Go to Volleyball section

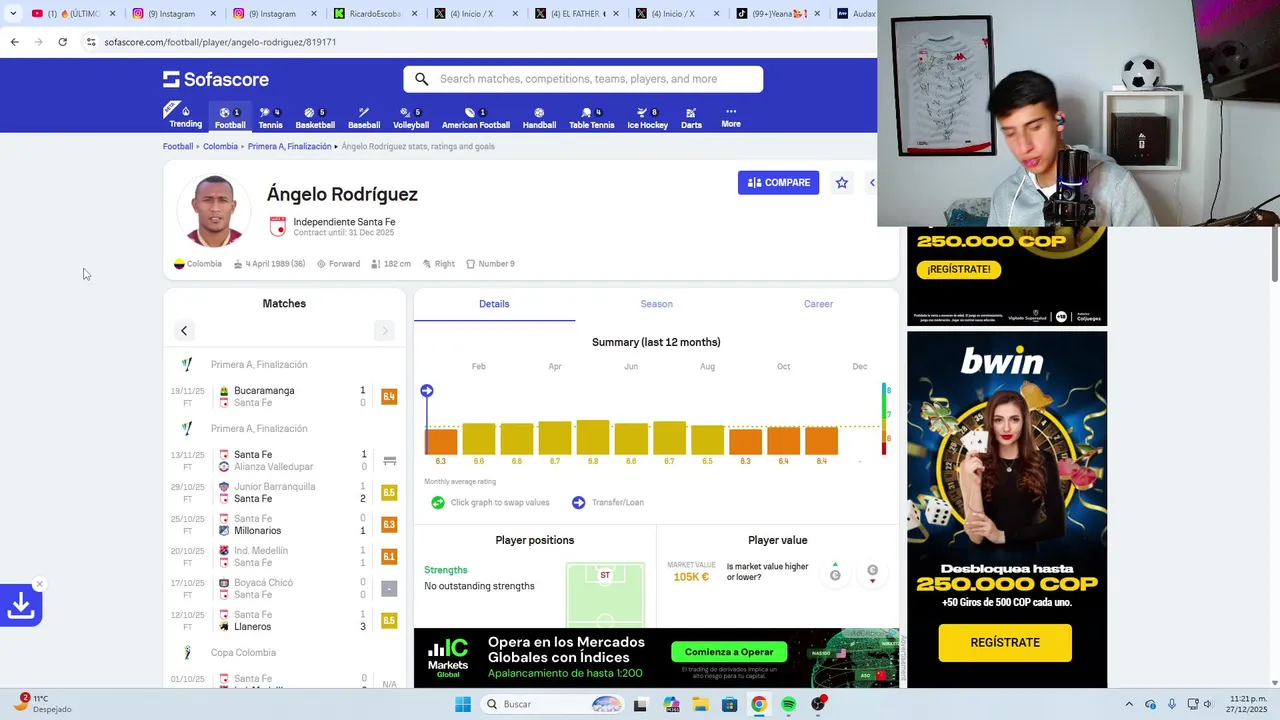(411, 117)
